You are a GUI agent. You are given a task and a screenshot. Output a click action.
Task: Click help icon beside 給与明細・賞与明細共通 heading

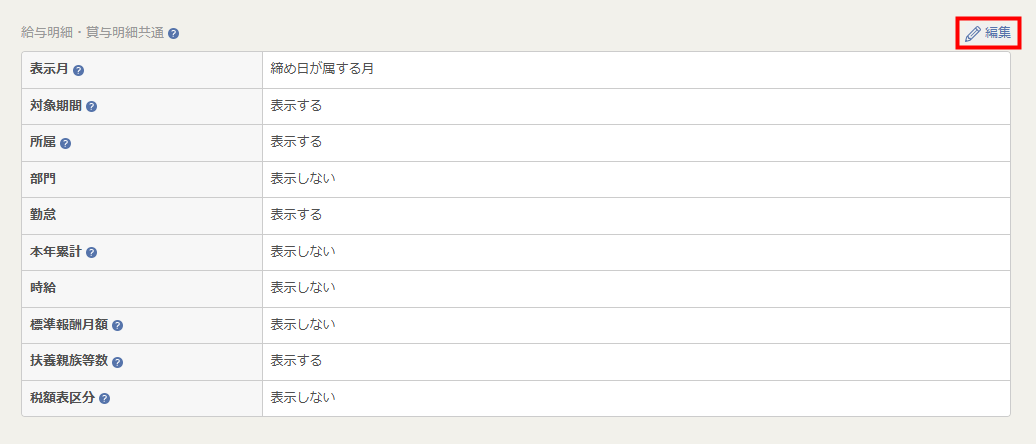tap(174, 33)
